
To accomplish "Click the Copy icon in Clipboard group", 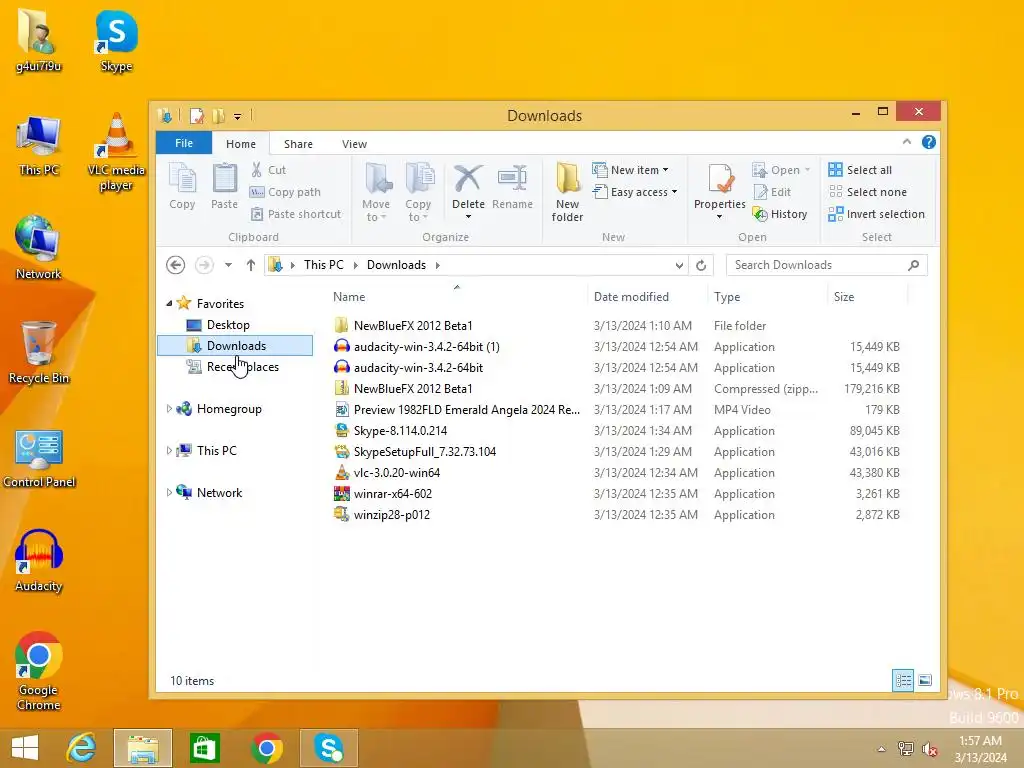I will tap(182, 186).
